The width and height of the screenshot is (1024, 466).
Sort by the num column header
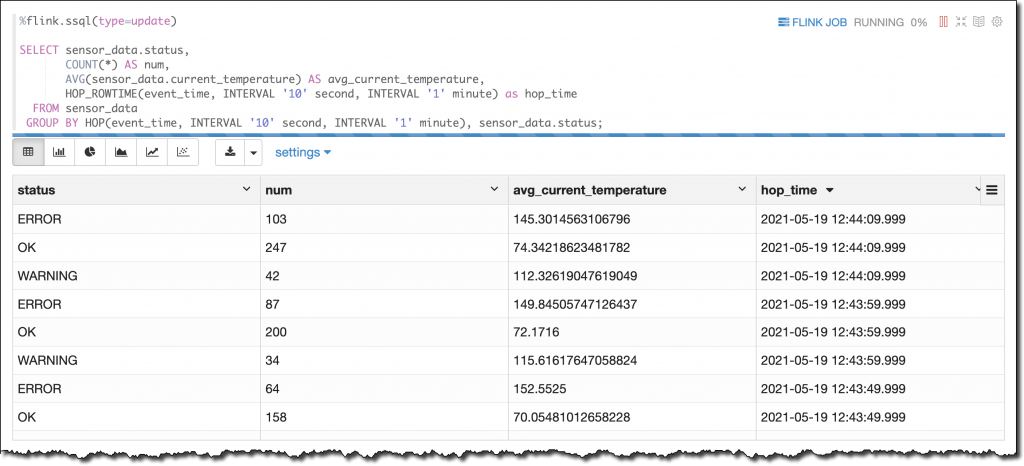click(x=279, y=190)
